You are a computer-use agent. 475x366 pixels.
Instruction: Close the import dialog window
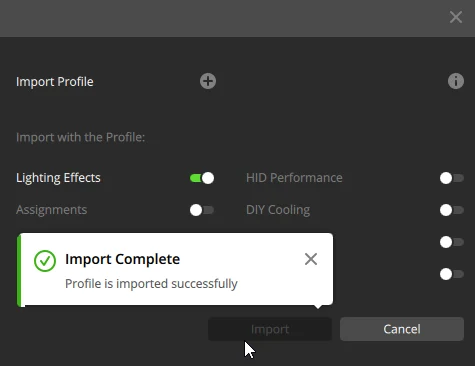[456, 17]
